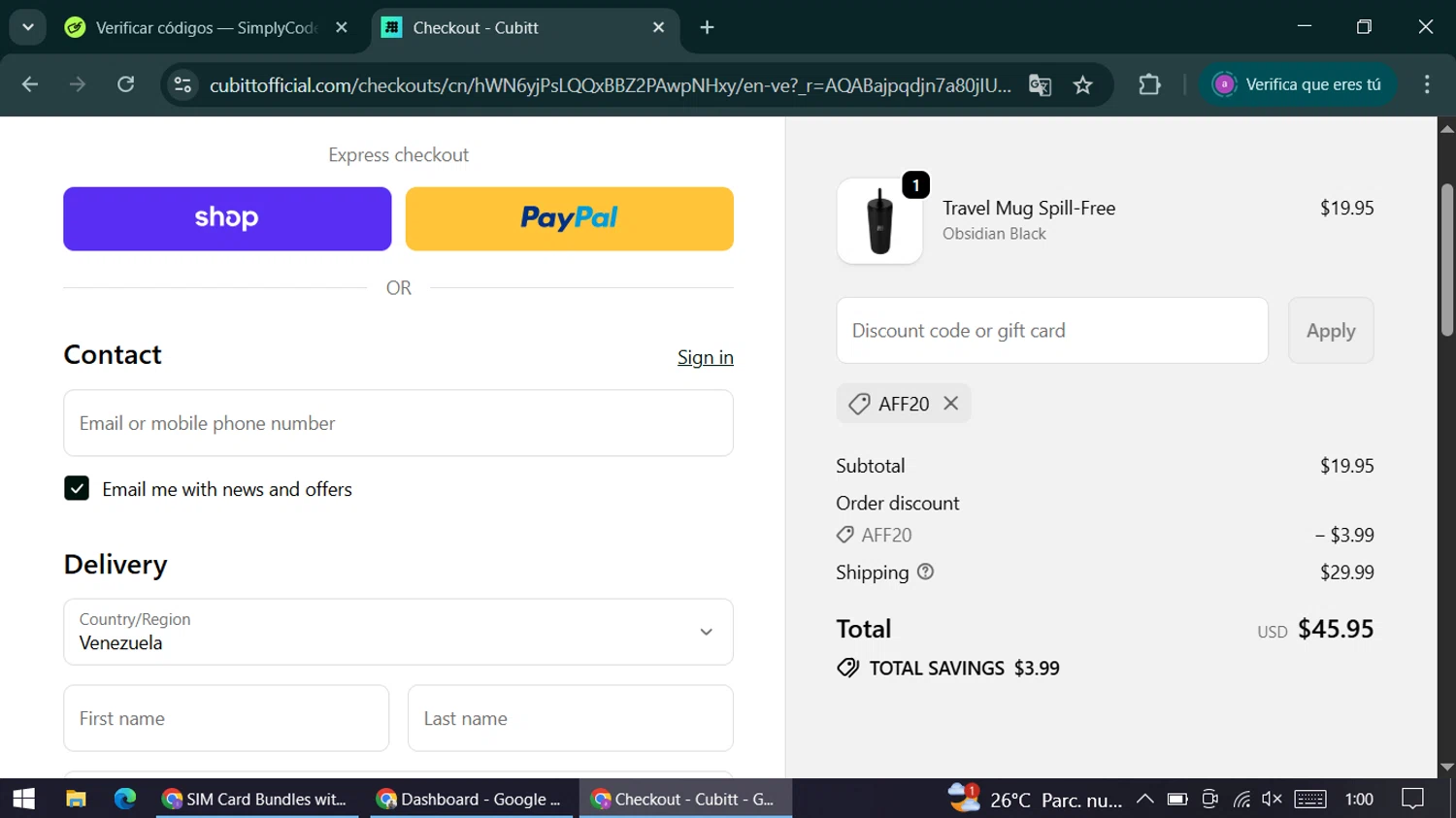Click the Total Savings tag icon
The width and height of the screenshot is (1456, 818).
[x=848, y=668]
